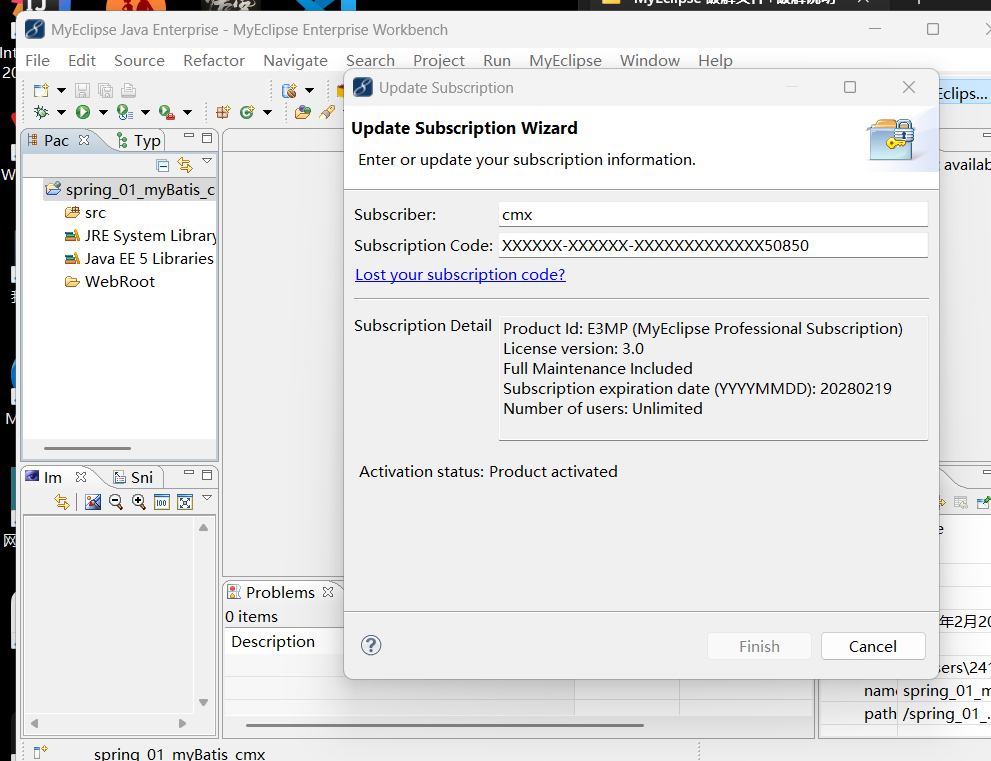Toggle Link with Editor in Image Preview
The height and width of the screenshot is (761, 991).
pos(62,502)
